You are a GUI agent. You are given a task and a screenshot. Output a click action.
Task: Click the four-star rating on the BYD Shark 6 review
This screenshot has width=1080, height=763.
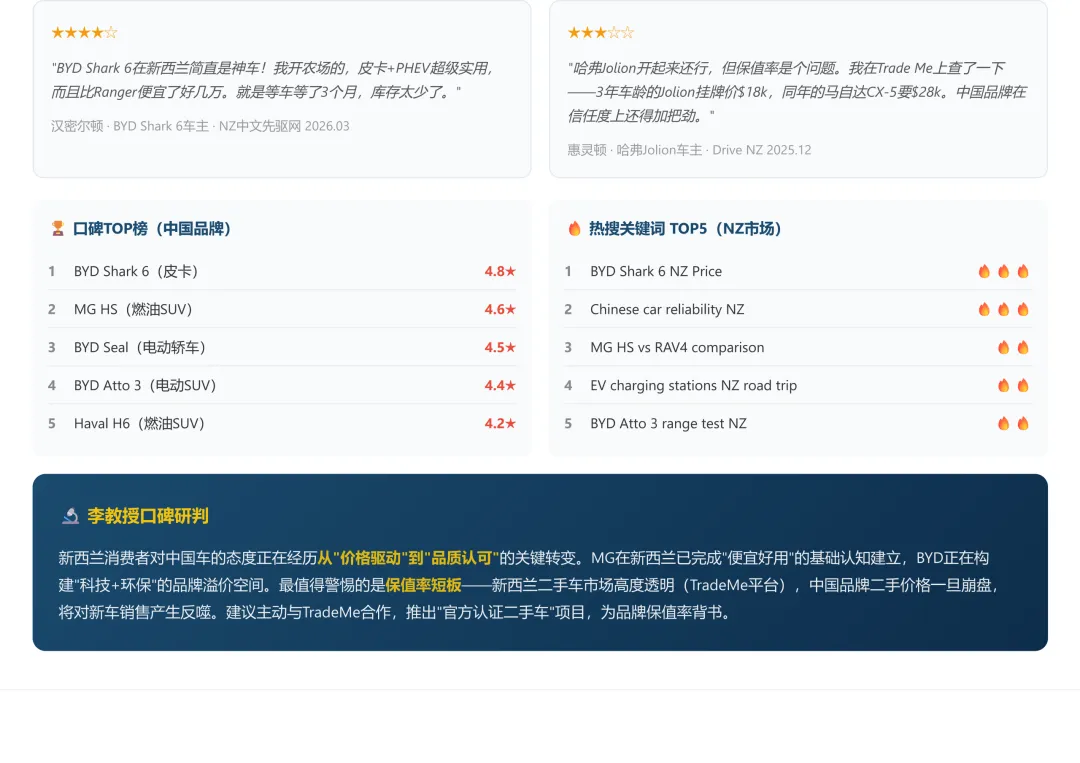click(x=84, y=32)
